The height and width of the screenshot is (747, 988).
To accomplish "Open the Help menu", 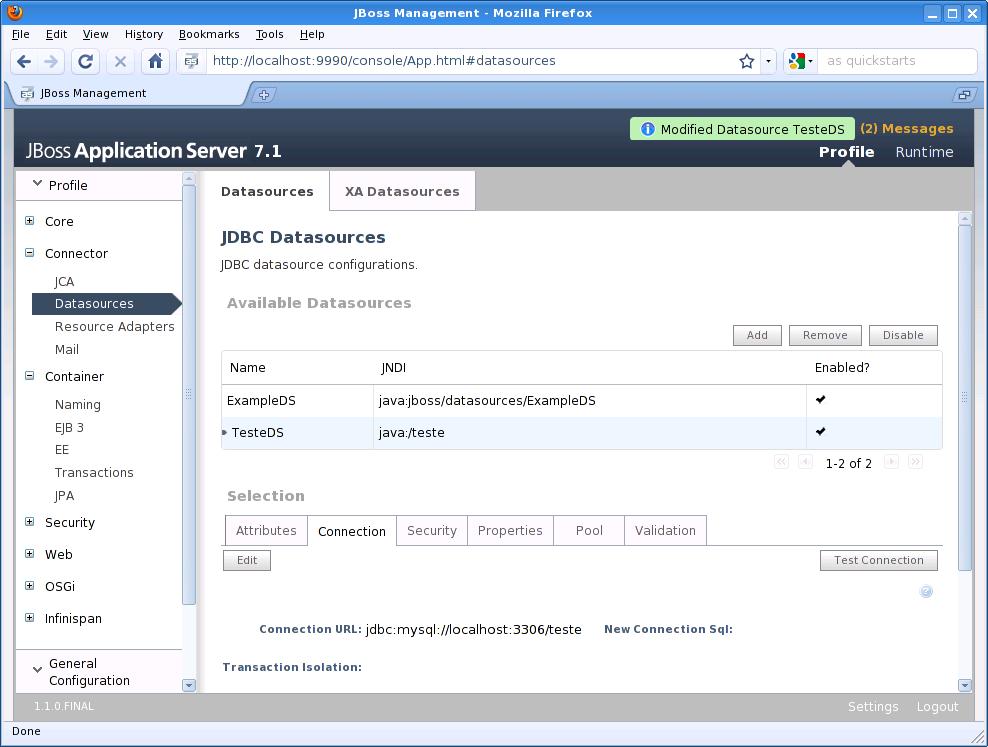I will click(x=312, y=34).
